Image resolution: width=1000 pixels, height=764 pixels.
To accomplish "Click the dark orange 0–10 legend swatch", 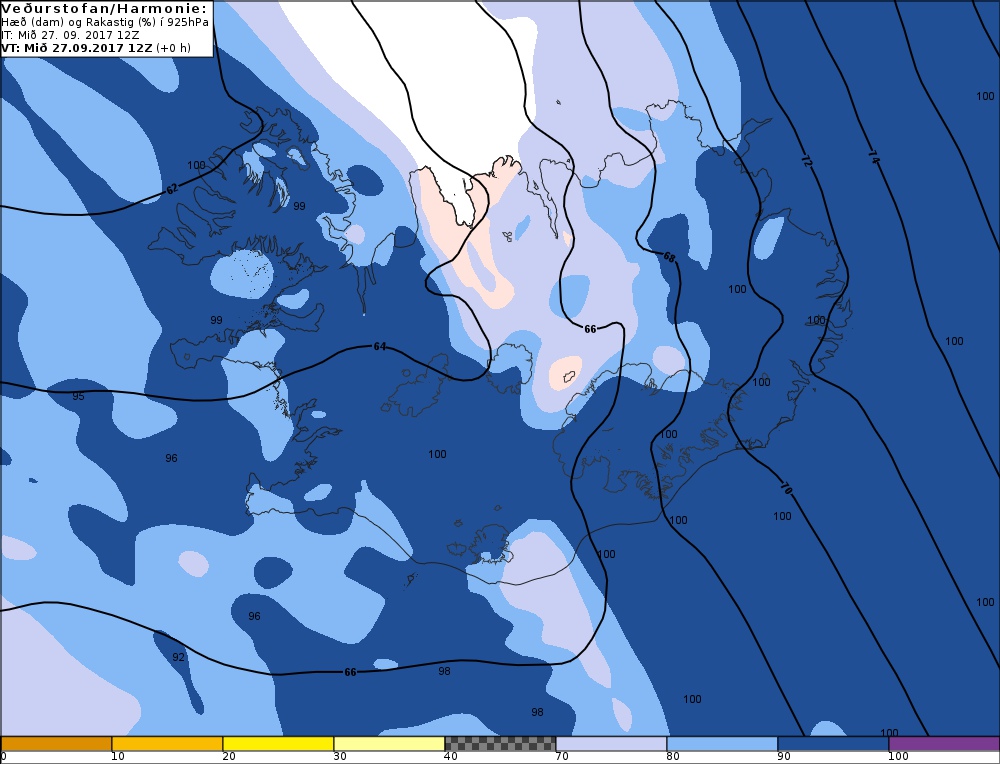I will tap(56, 744).
